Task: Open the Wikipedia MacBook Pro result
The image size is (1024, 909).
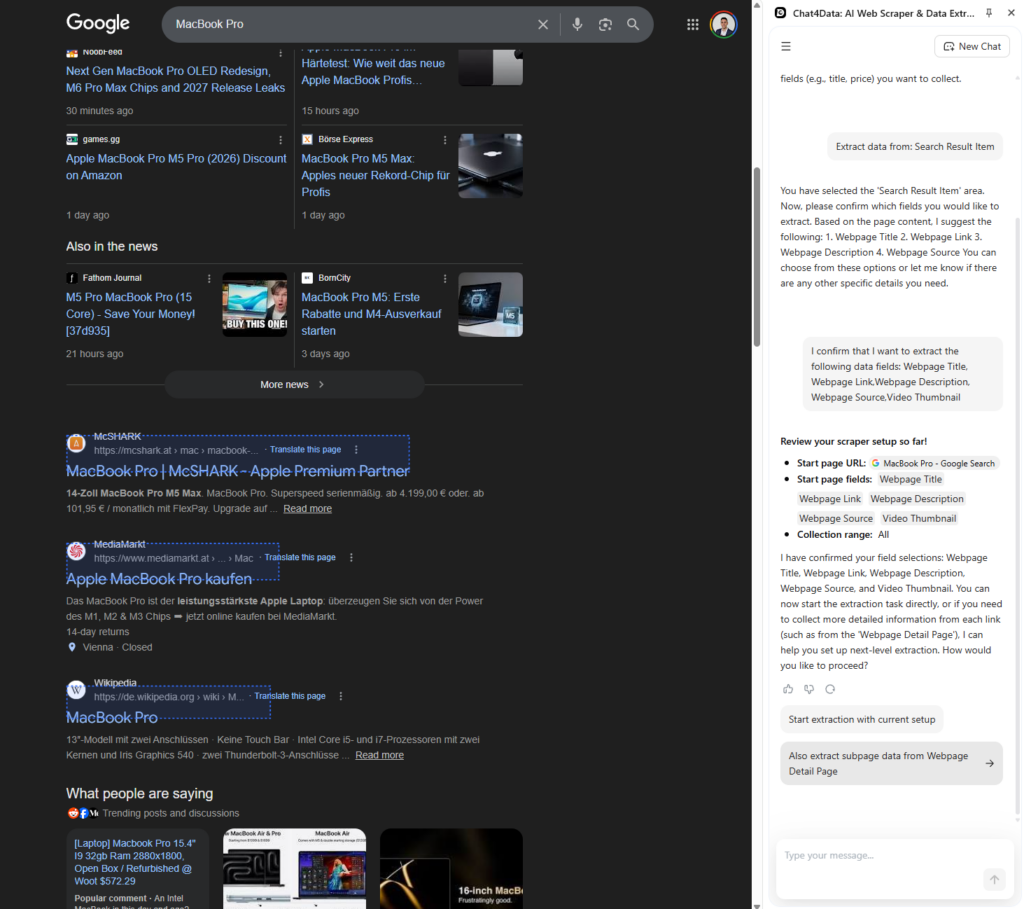Action: pos(112,717)
